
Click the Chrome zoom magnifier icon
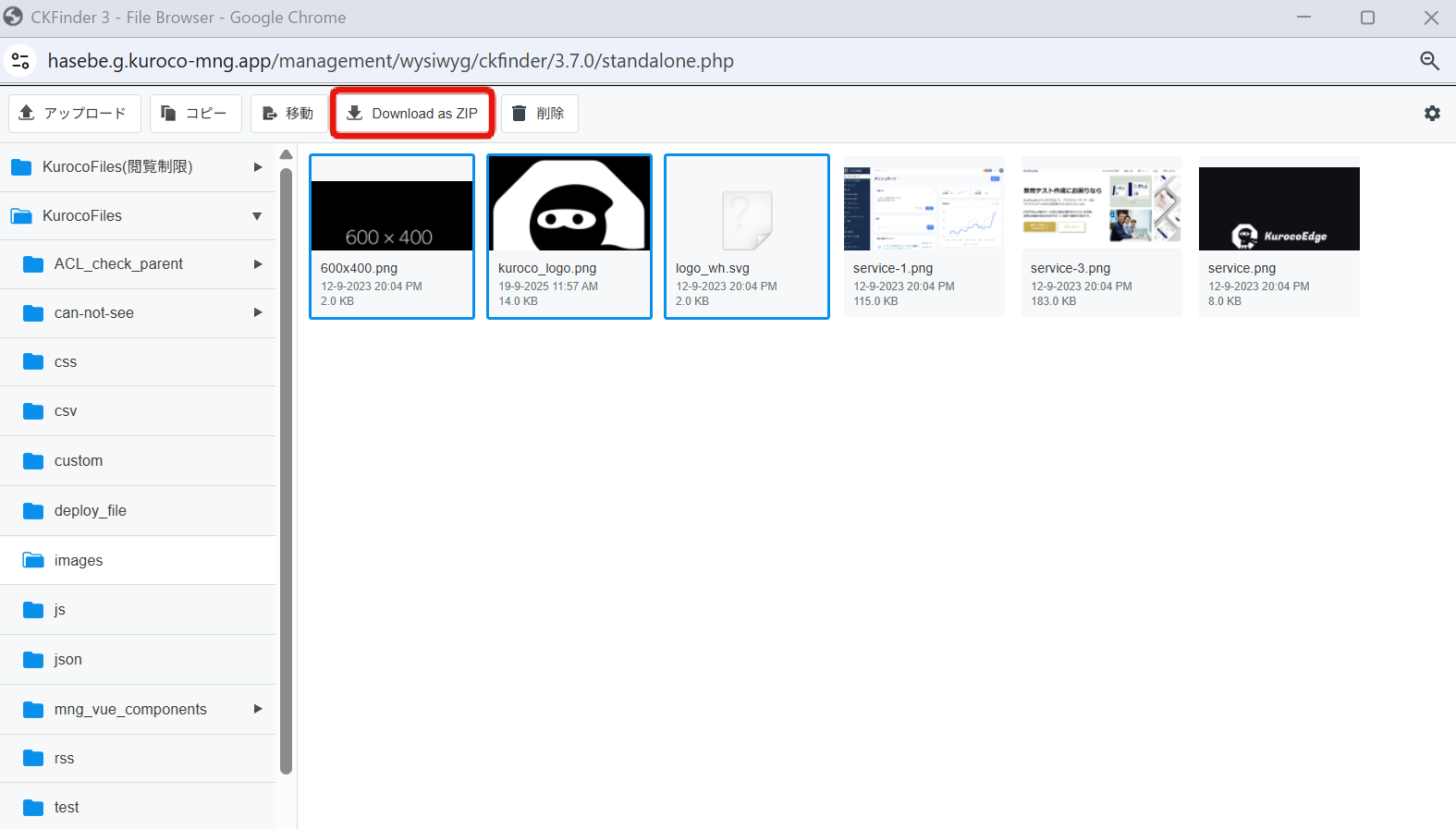coord(1429,61)
